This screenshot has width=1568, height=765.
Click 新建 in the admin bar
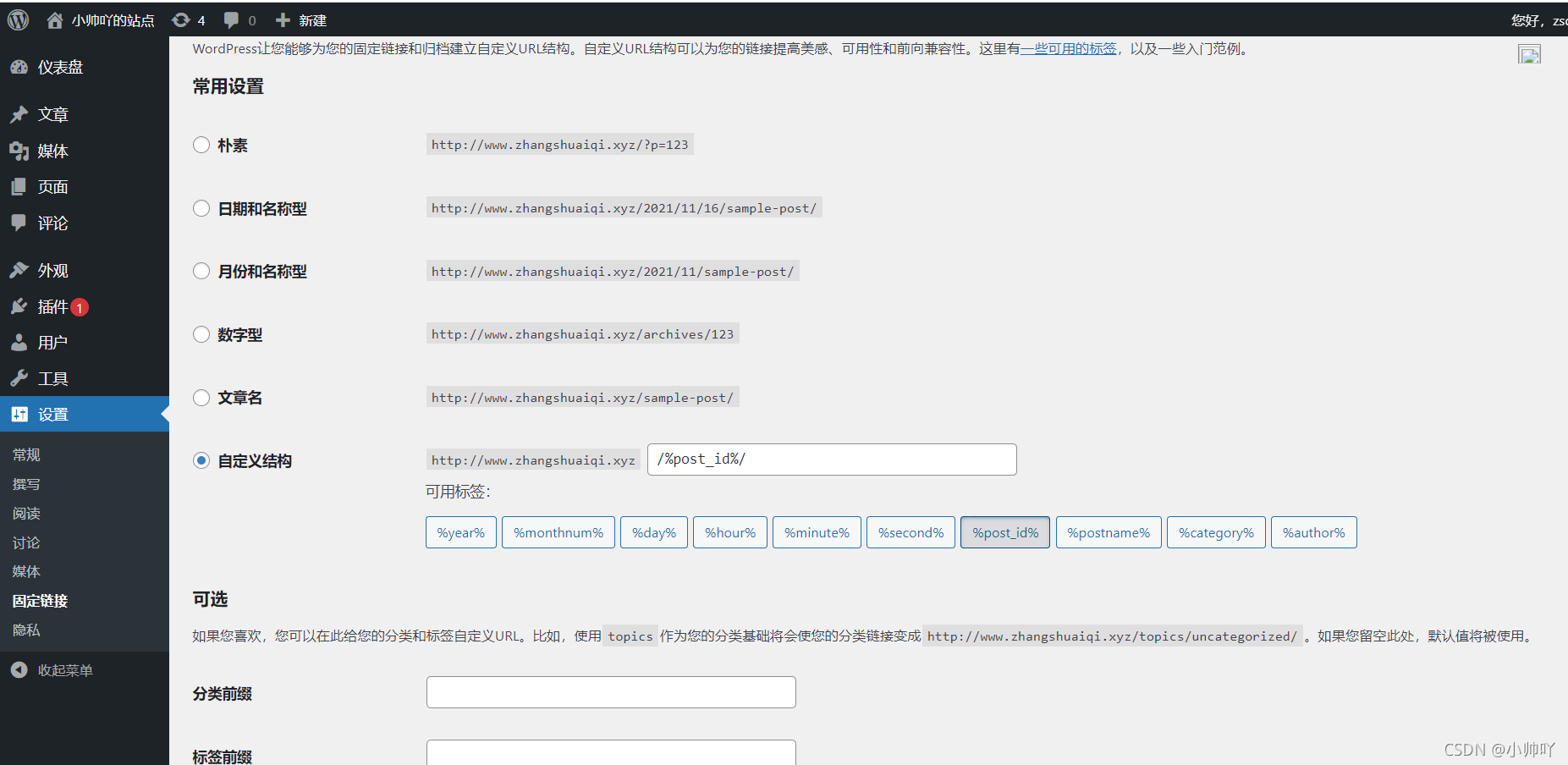click(312, 20)
